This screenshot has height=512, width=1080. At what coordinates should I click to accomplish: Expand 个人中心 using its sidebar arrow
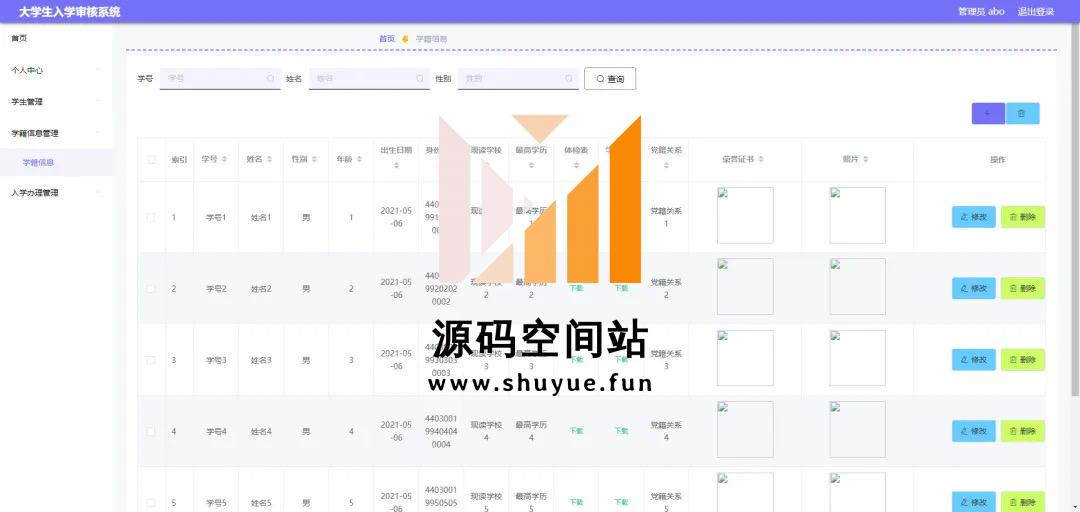[x=98, y=70]
